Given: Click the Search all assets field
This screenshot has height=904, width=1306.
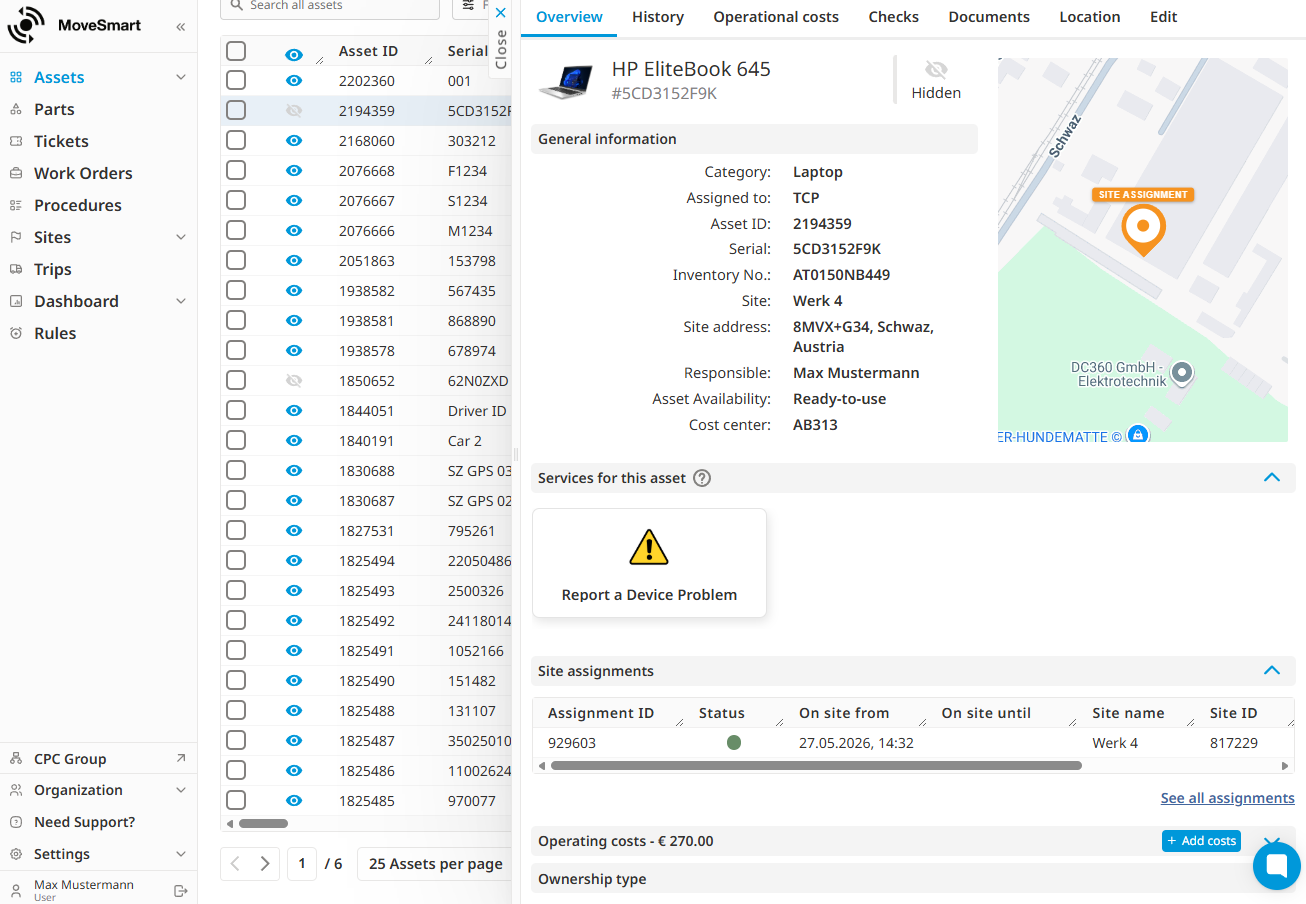Looking at the screenshot, I should click(330, 7).
